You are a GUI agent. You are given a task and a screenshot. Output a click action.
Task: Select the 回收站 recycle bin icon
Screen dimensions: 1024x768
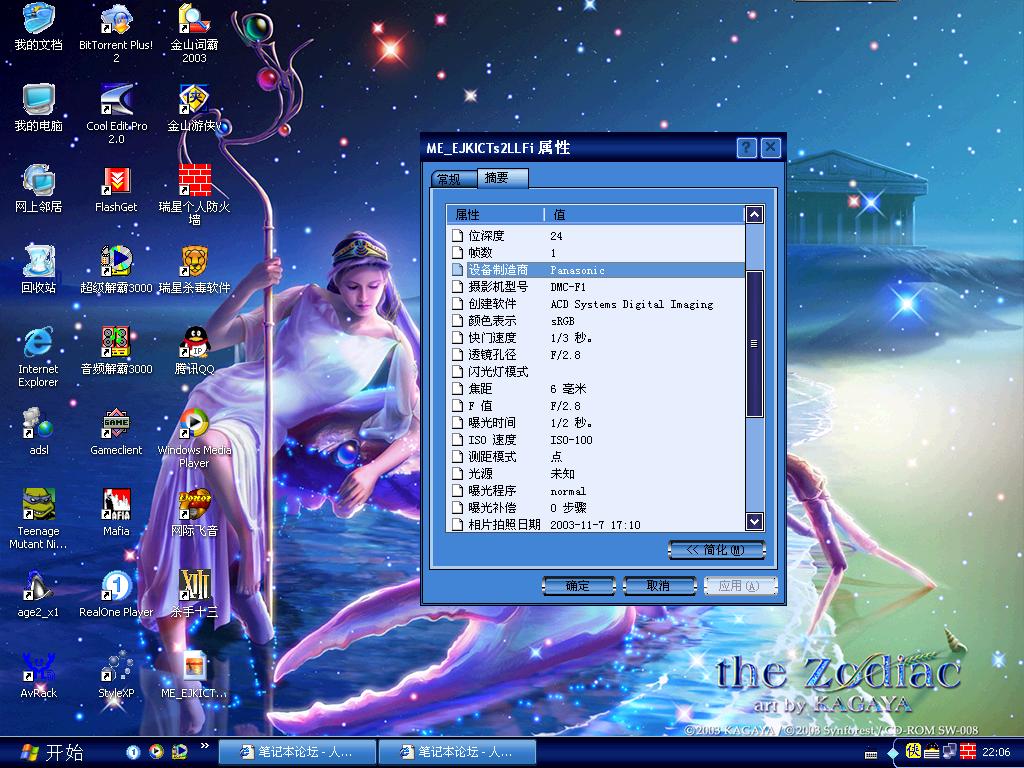[38, 263]
